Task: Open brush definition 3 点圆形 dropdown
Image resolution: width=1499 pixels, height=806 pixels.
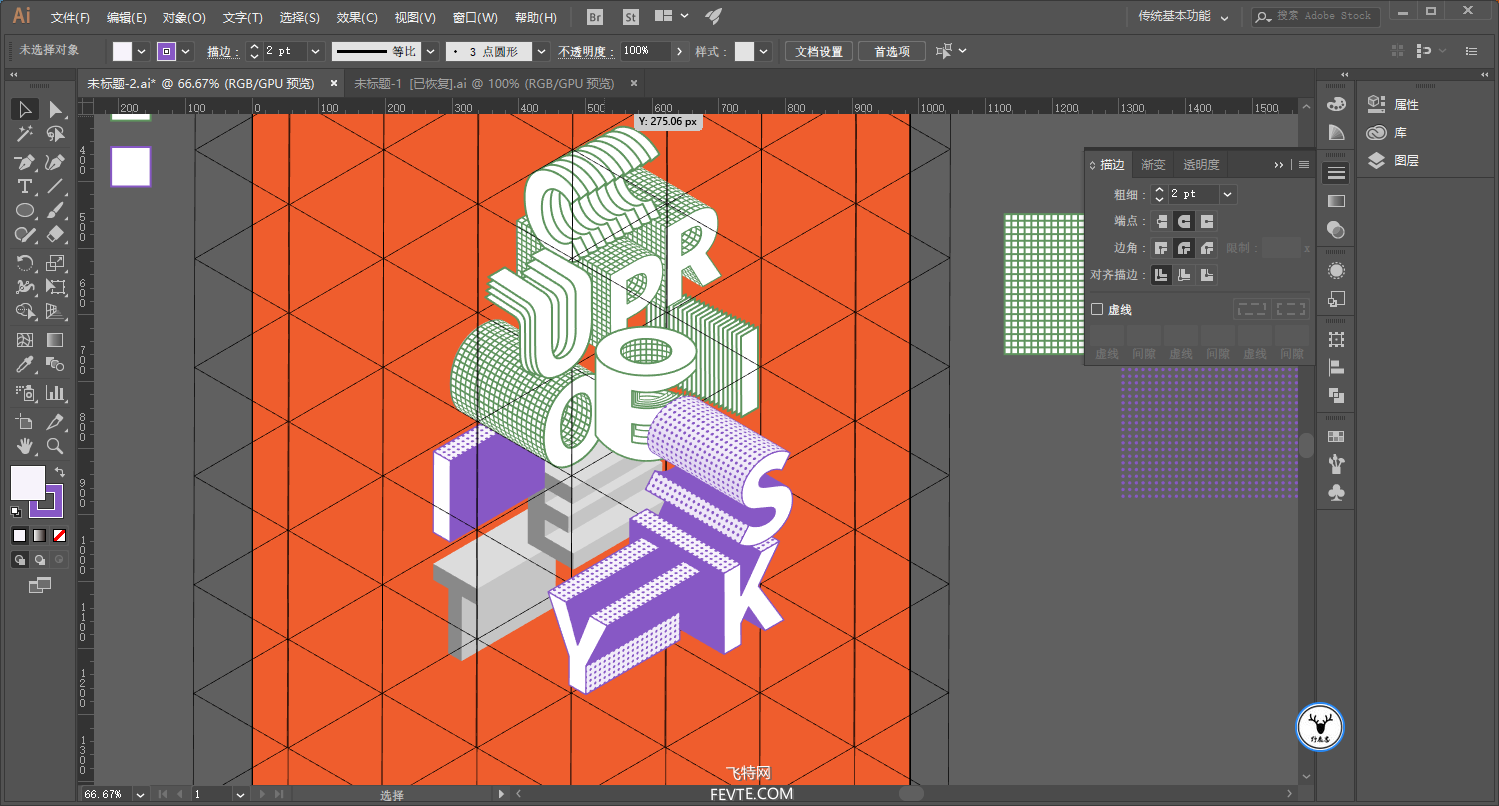Action: (x=541, y=51)
